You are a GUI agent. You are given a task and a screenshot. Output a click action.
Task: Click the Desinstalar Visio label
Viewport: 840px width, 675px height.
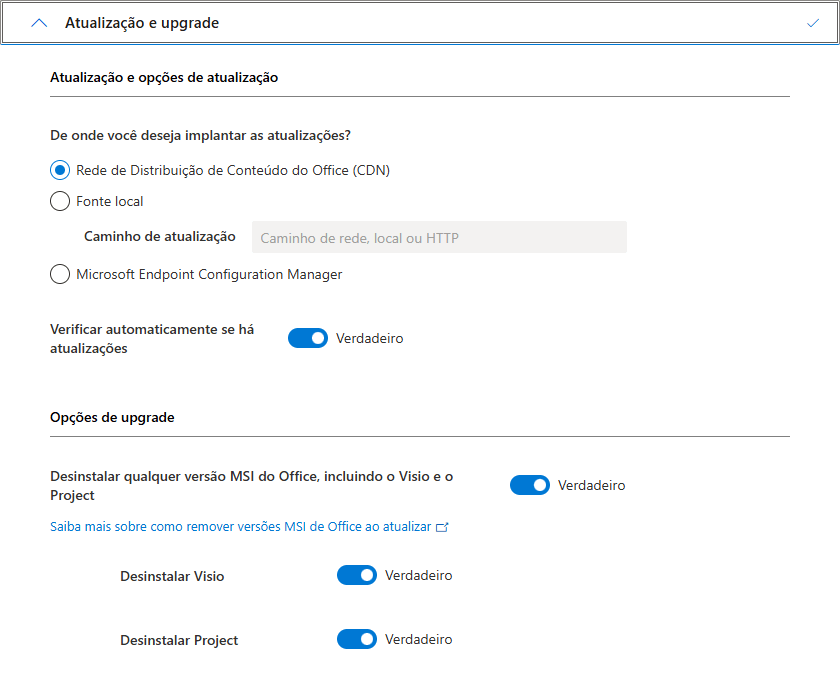(172, 576)
